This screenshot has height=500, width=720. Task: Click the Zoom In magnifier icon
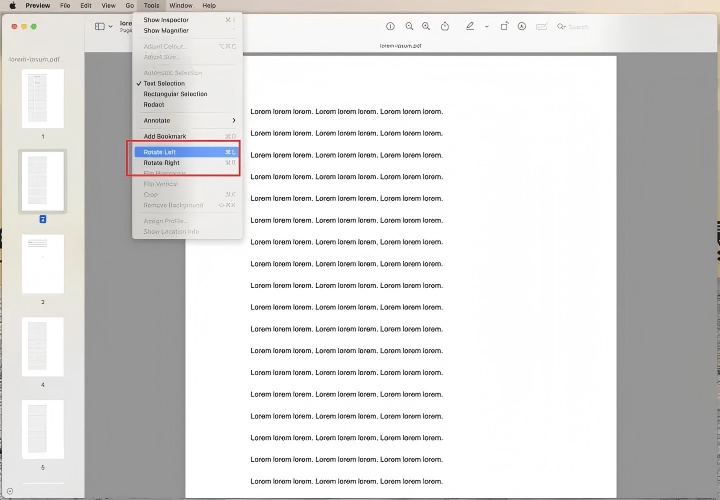(426, 27)
